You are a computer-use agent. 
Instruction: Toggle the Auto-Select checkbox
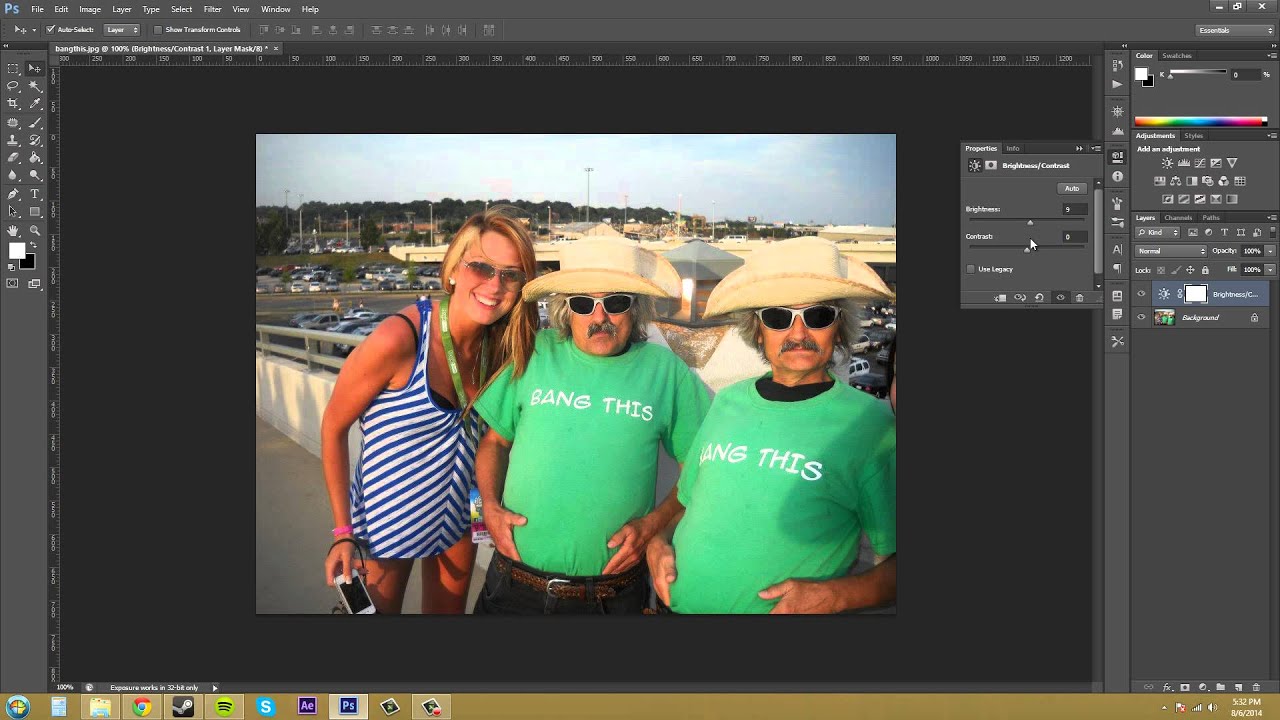51,30
